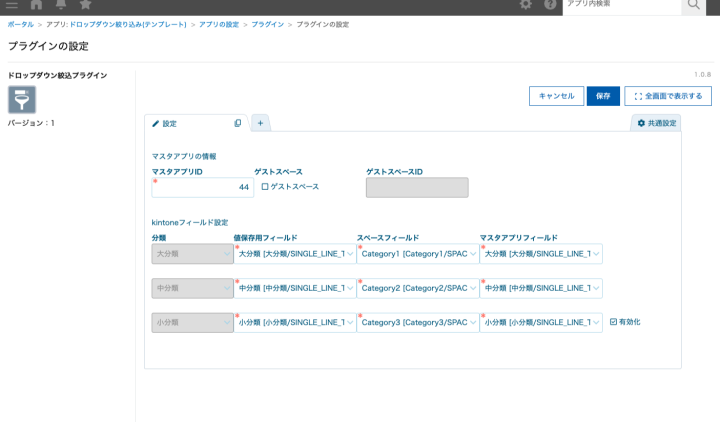
Task: Click the 保存 button
Action: pyautogui.click(x=603, y=96)
